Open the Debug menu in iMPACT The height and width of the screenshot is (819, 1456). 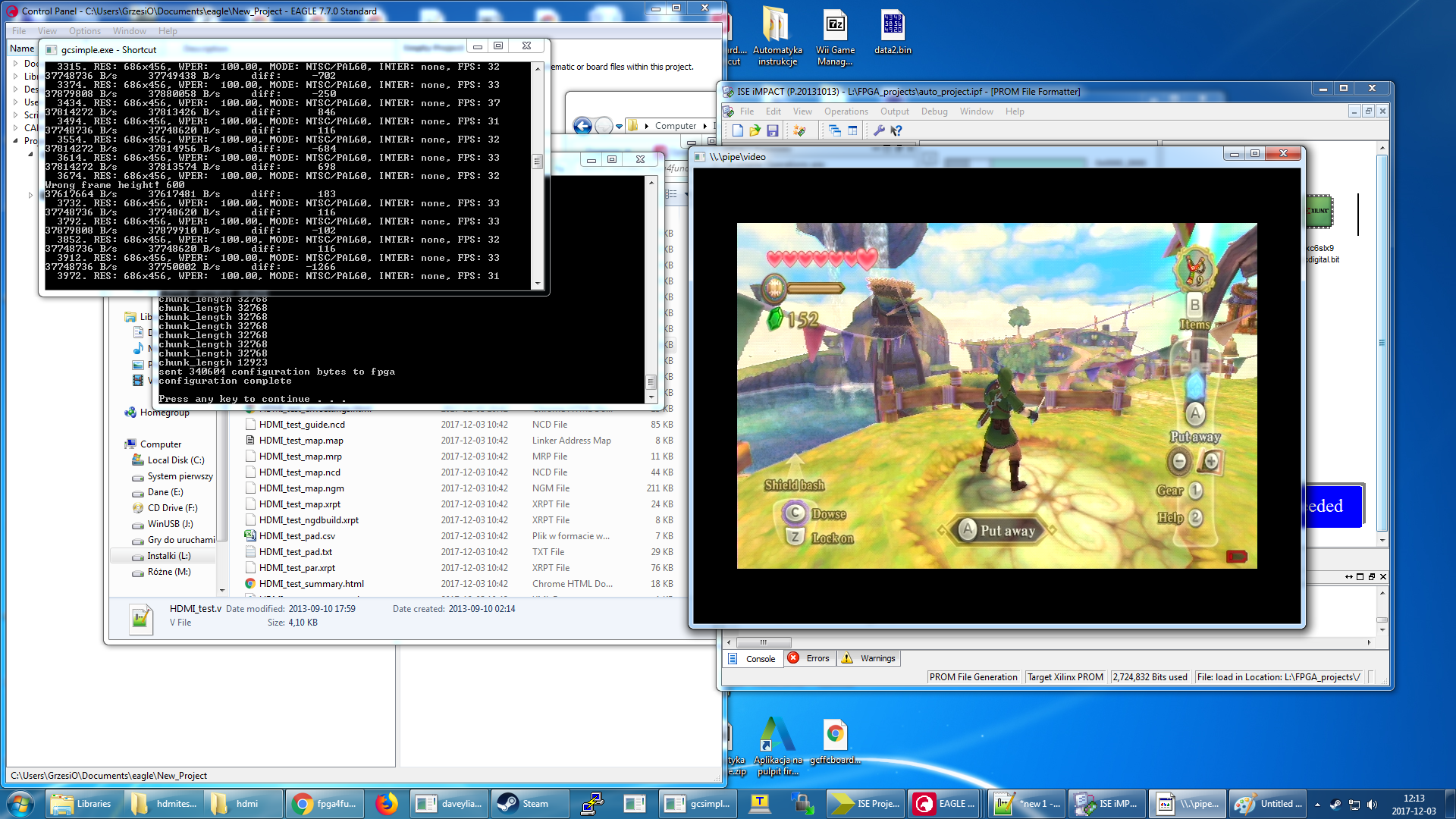(x=934, y=111)
